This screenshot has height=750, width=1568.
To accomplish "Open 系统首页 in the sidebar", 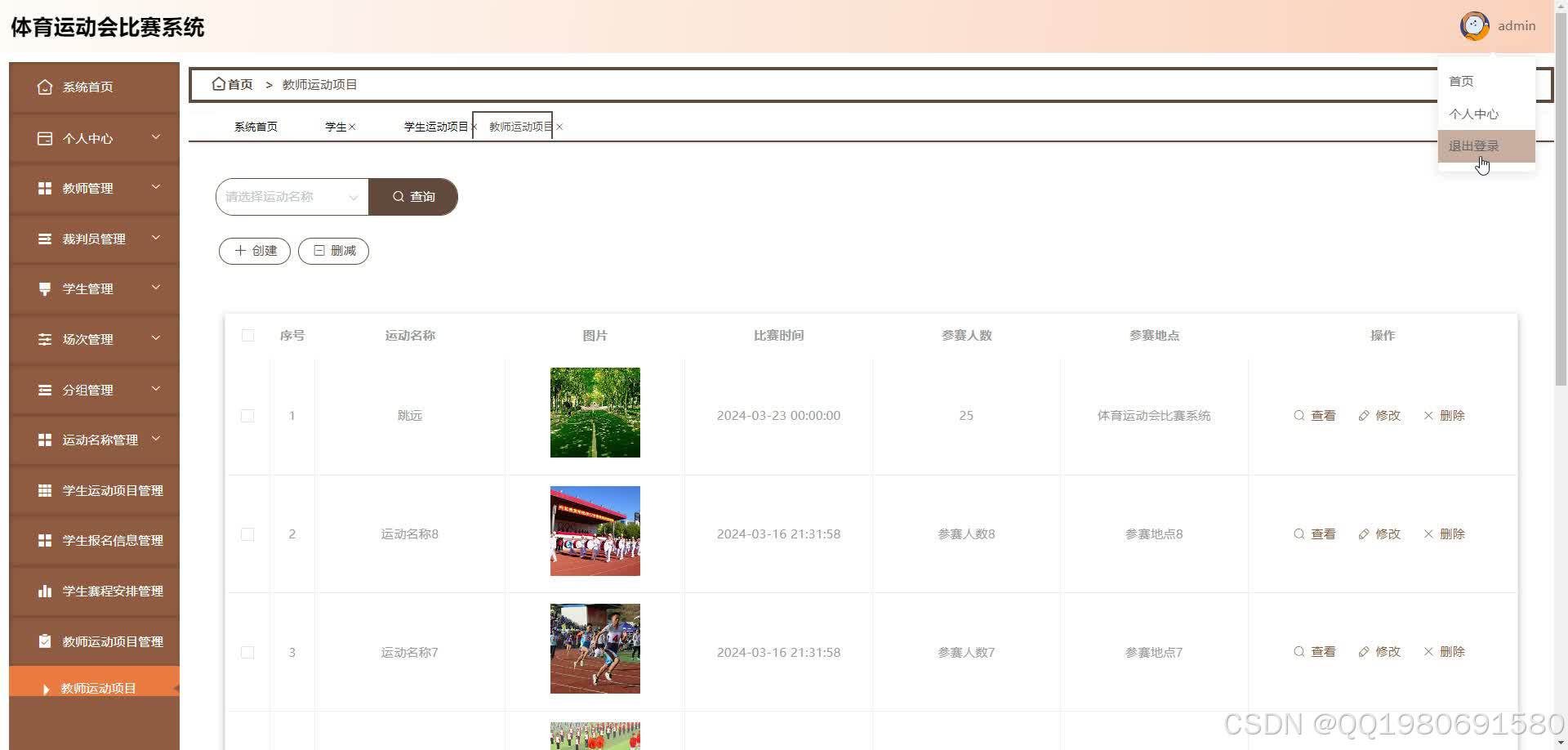I will [x=94, y=87].
